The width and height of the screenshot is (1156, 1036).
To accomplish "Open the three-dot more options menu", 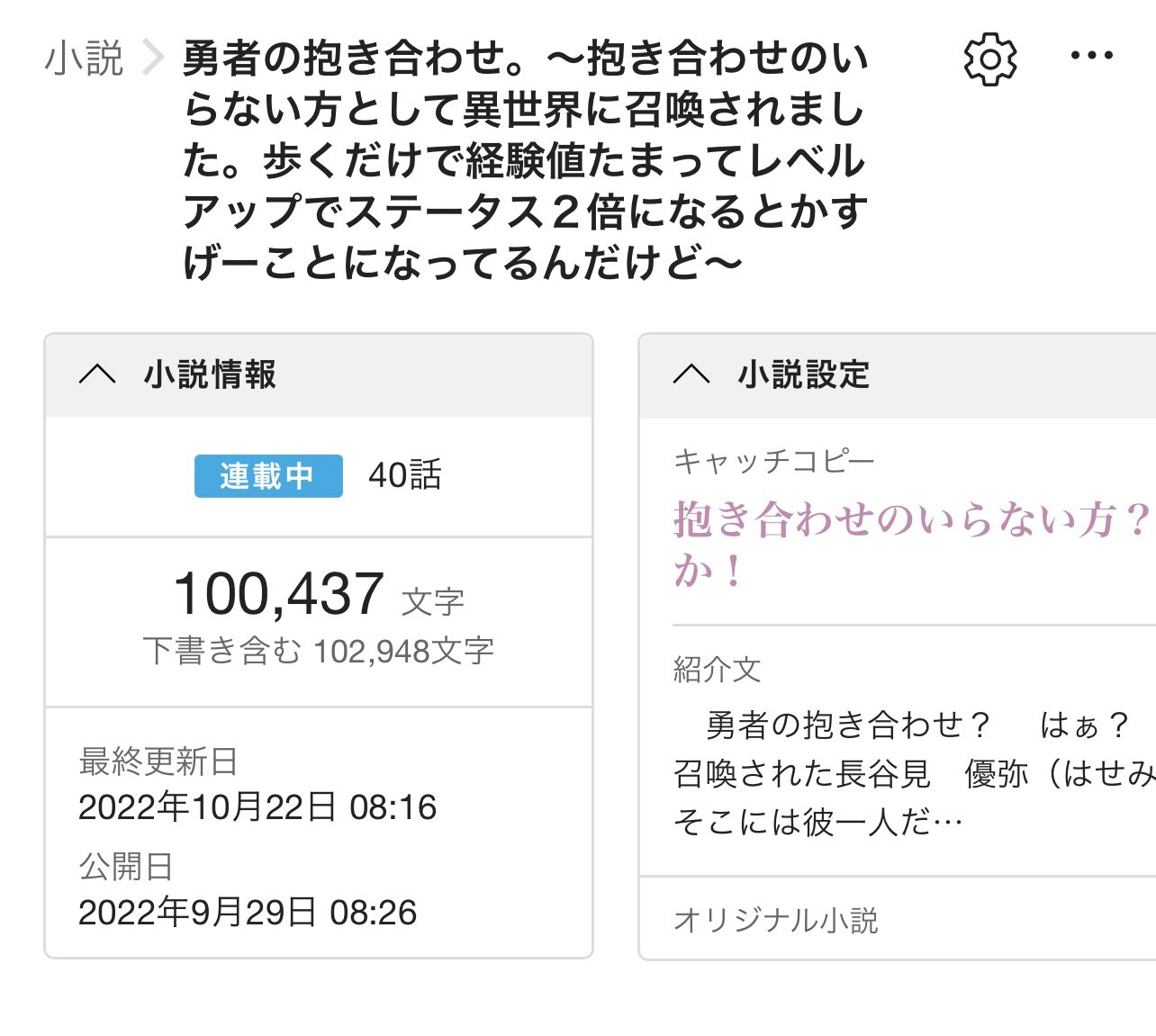I will pyautogui.click(x=1091, y=56).
